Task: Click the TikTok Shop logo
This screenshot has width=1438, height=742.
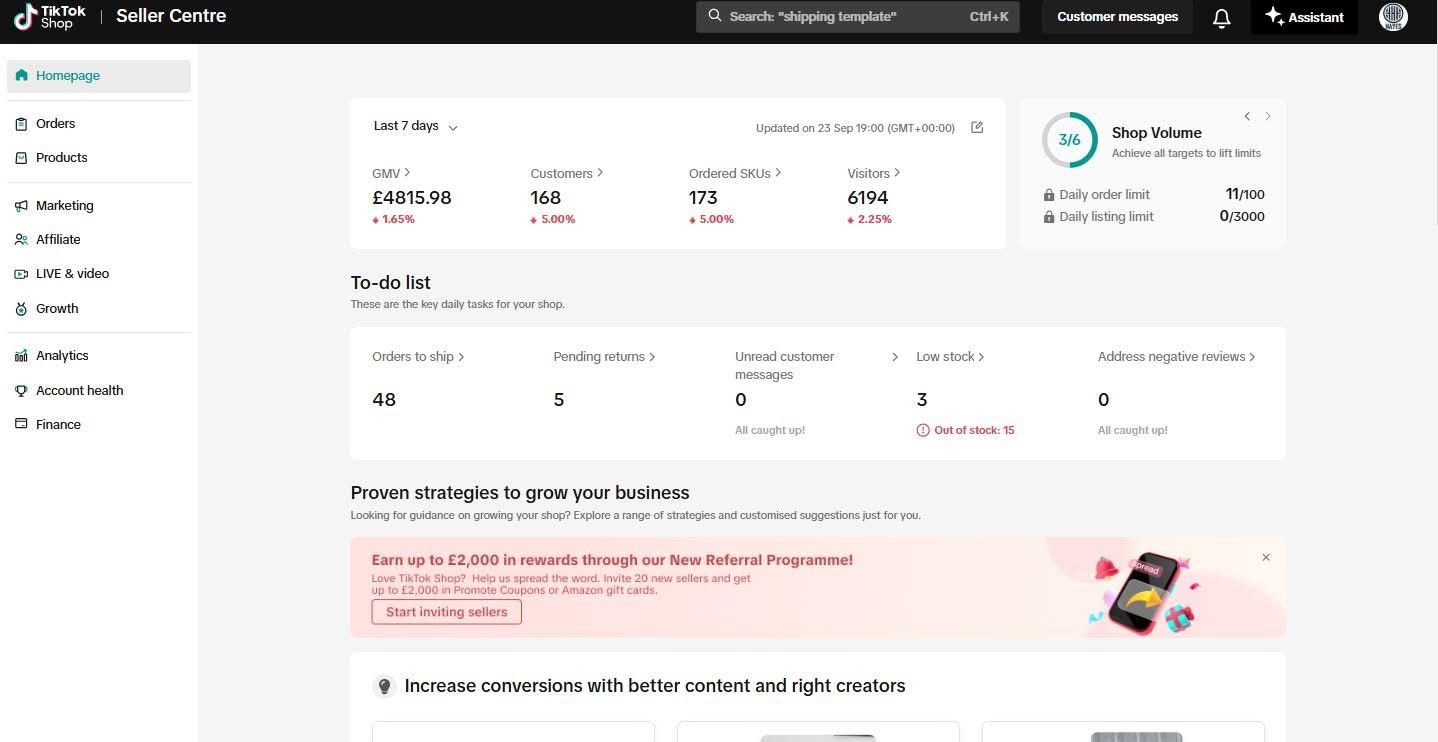Action: 50,16
